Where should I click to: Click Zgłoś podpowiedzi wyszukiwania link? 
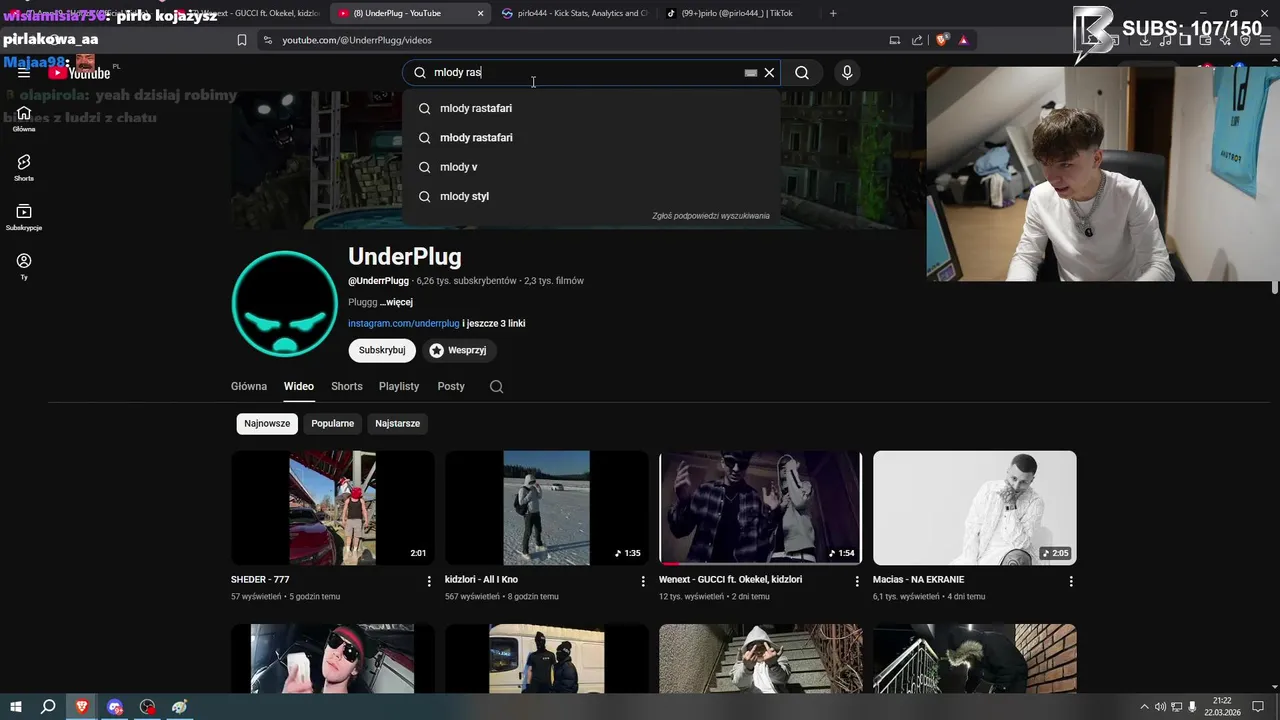click(x=711, y=216)
